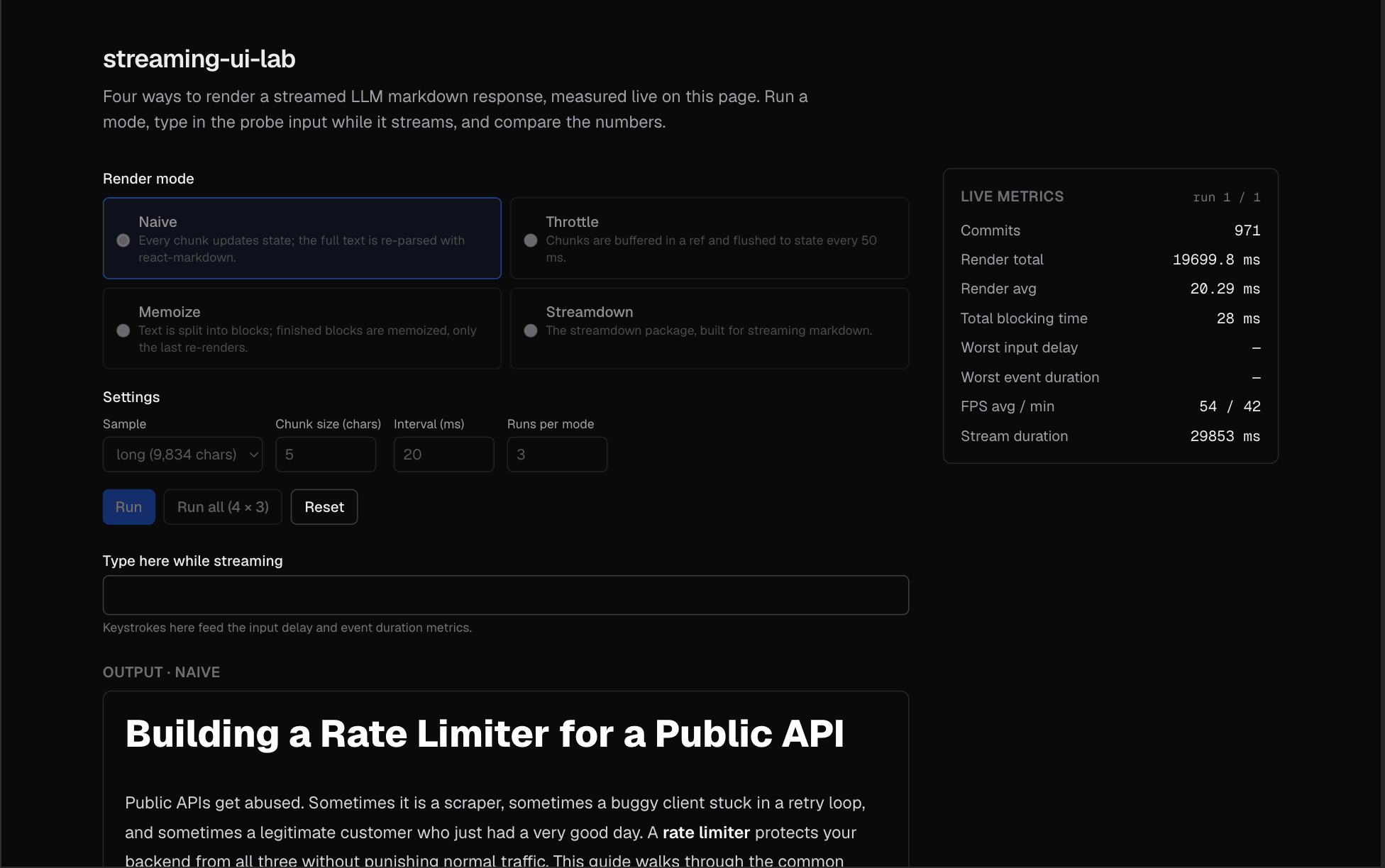Click the Runs per mode field

pyautogui.click(x=557, y=455)
